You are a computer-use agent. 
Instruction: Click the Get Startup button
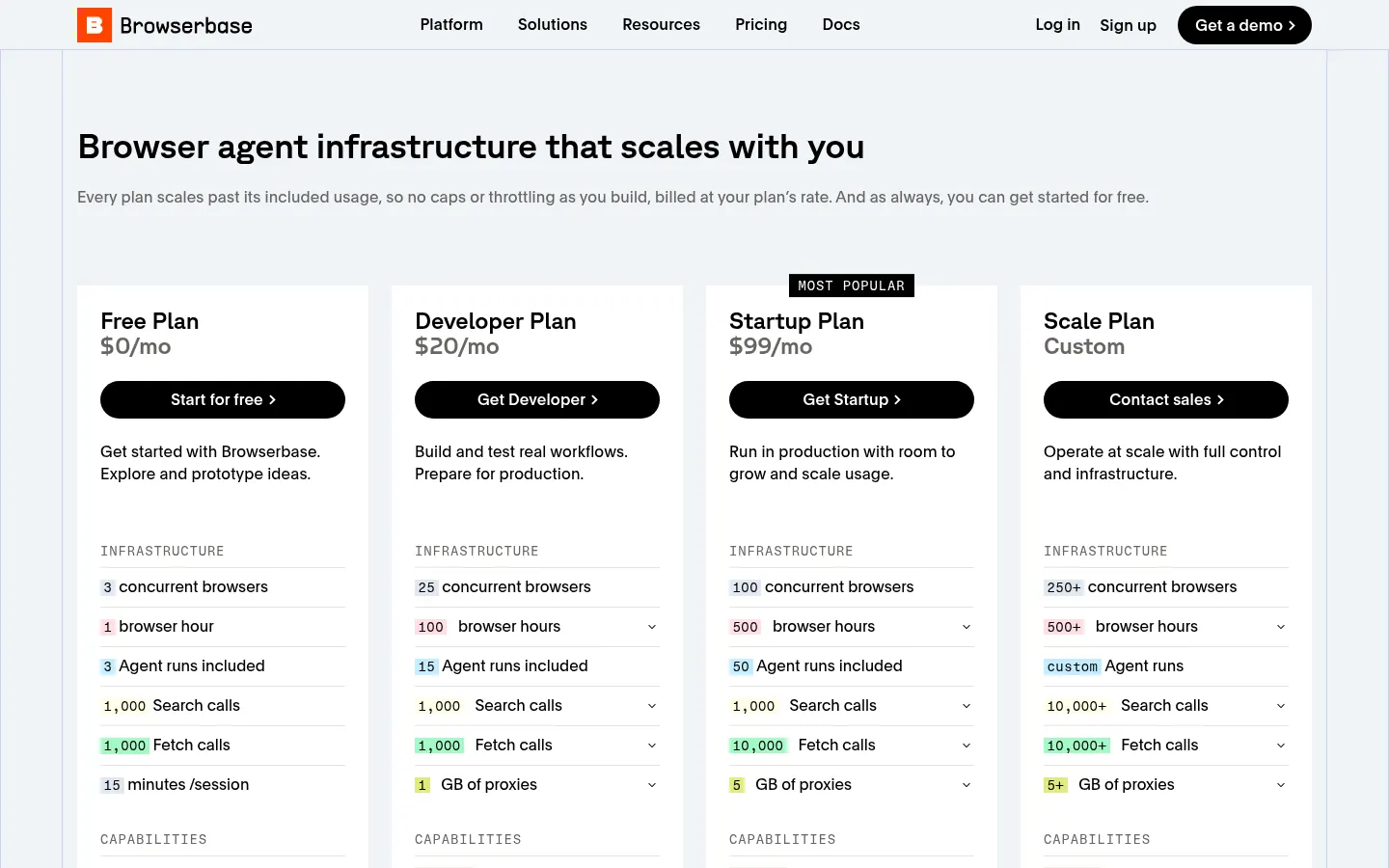(x=852, y=399)
